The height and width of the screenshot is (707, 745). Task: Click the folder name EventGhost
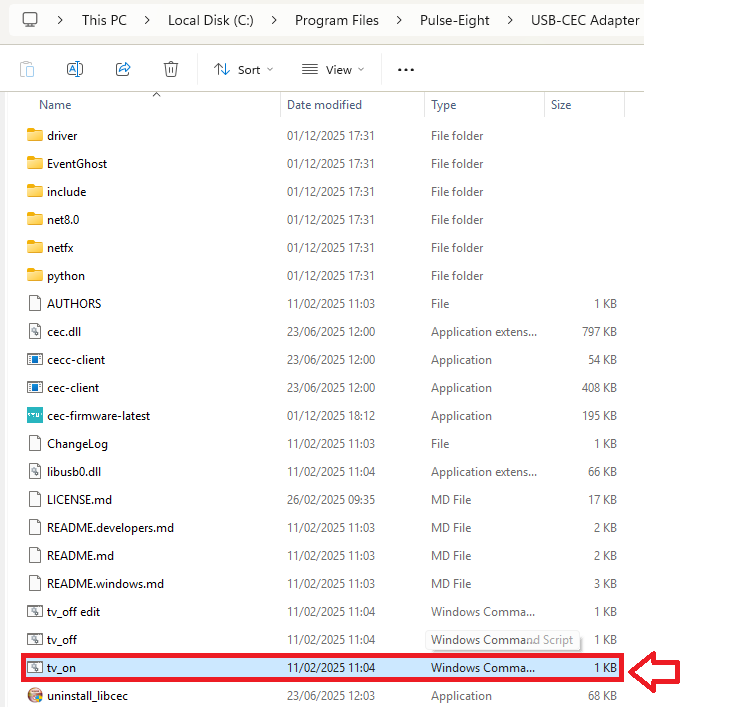77,164
